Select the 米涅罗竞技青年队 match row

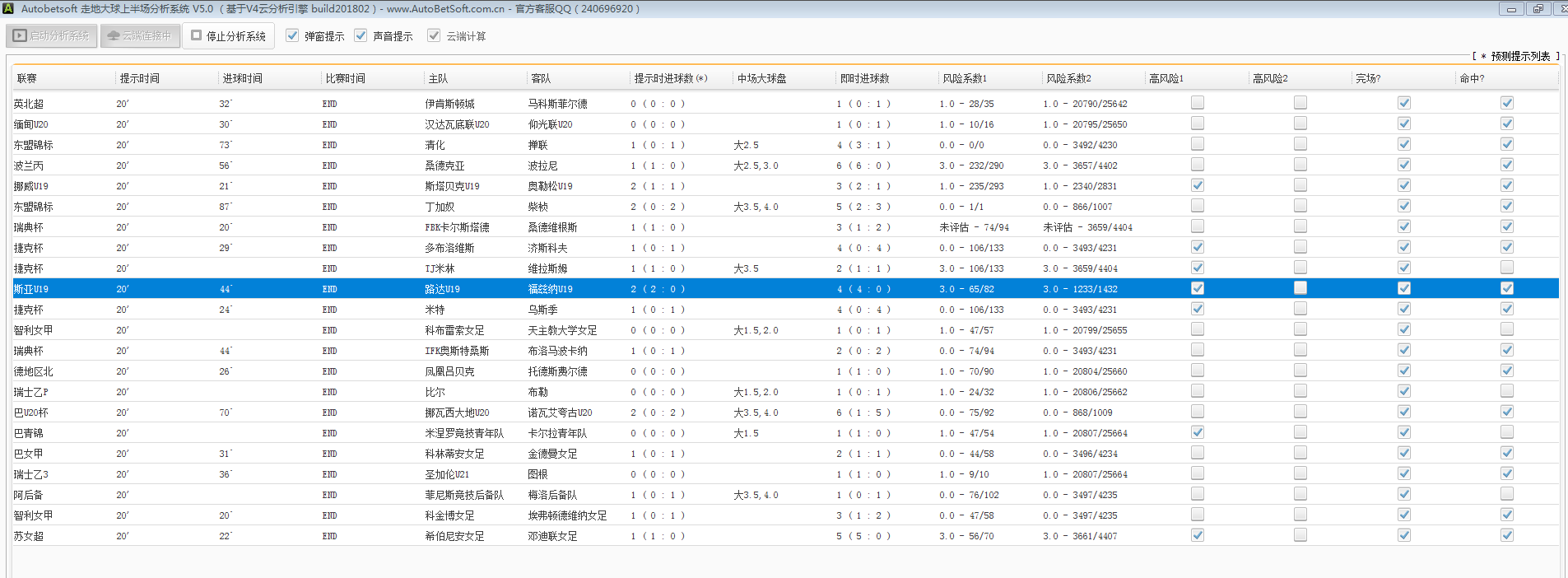[x=464, y=433]
